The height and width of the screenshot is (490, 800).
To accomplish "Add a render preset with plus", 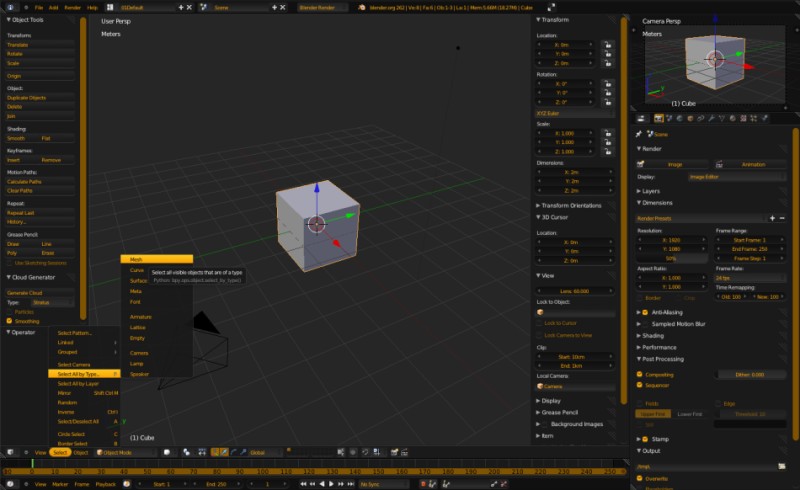I will (772, 218).
